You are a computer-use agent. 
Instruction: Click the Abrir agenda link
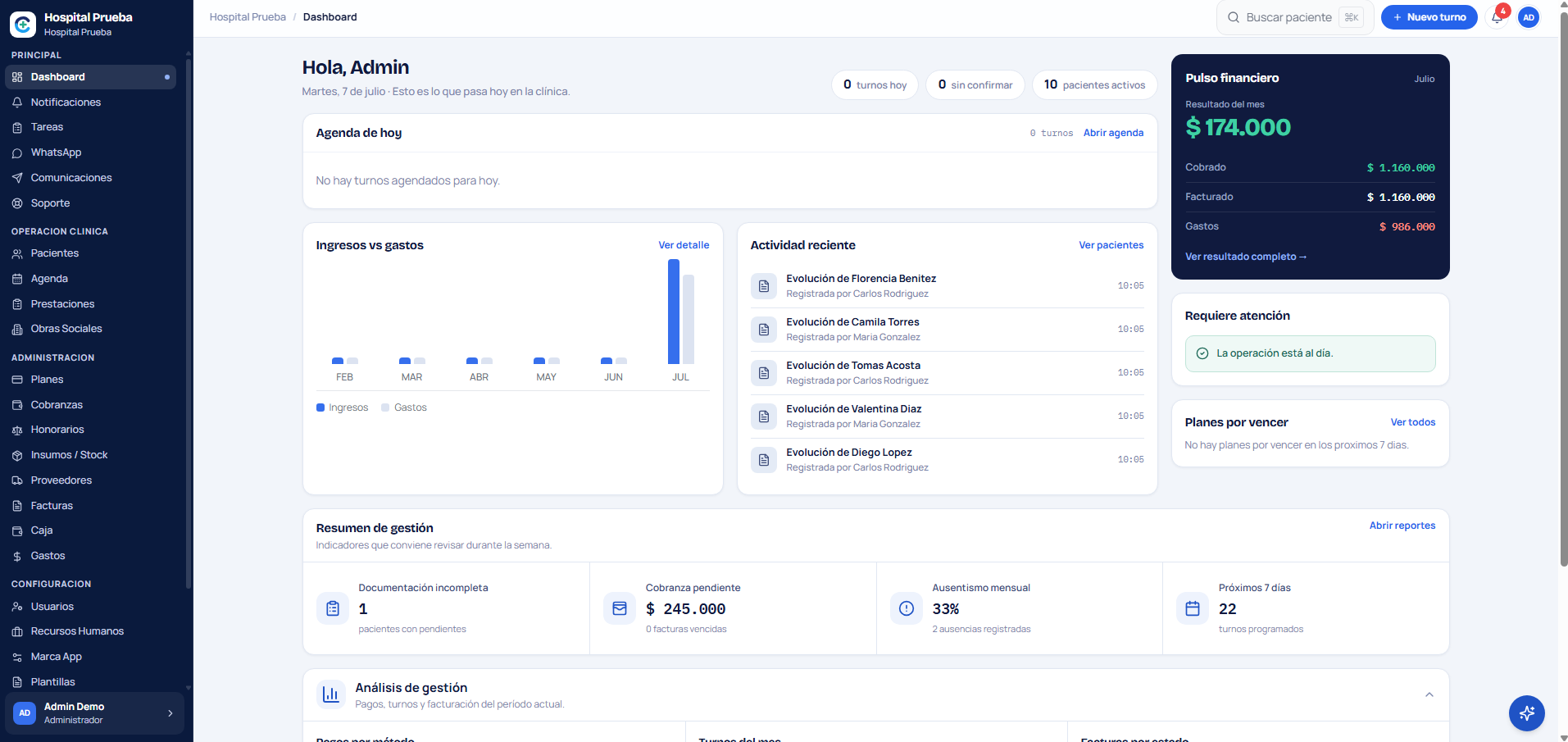1113,133
